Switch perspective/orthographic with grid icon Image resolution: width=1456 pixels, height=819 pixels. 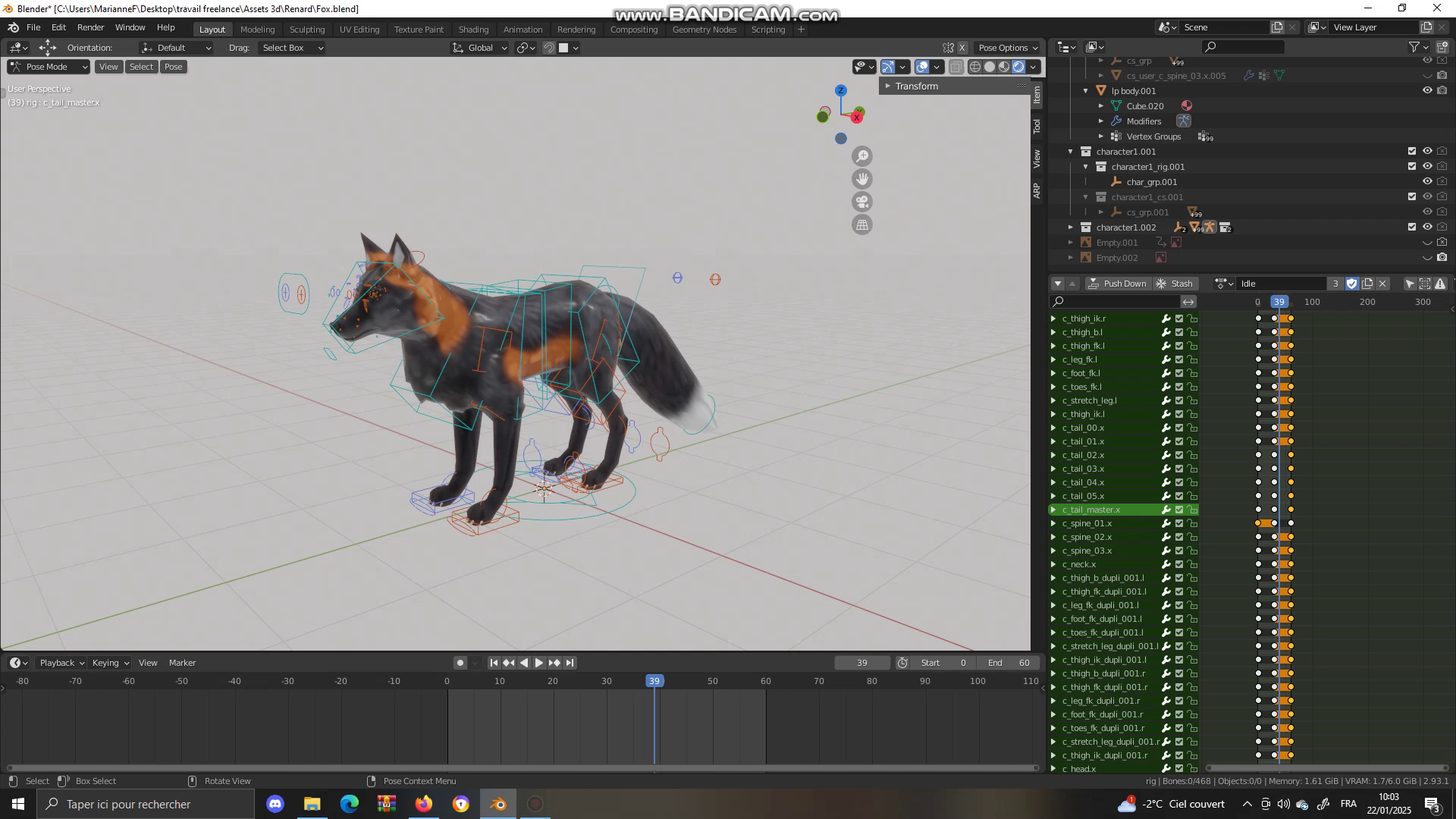(862, 224)
